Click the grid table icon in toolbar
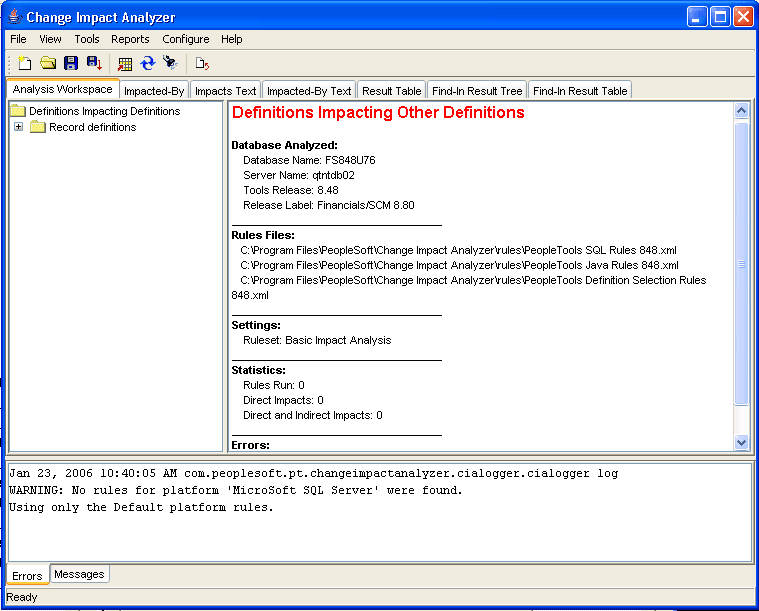759x611 pixels. (125, 63)
